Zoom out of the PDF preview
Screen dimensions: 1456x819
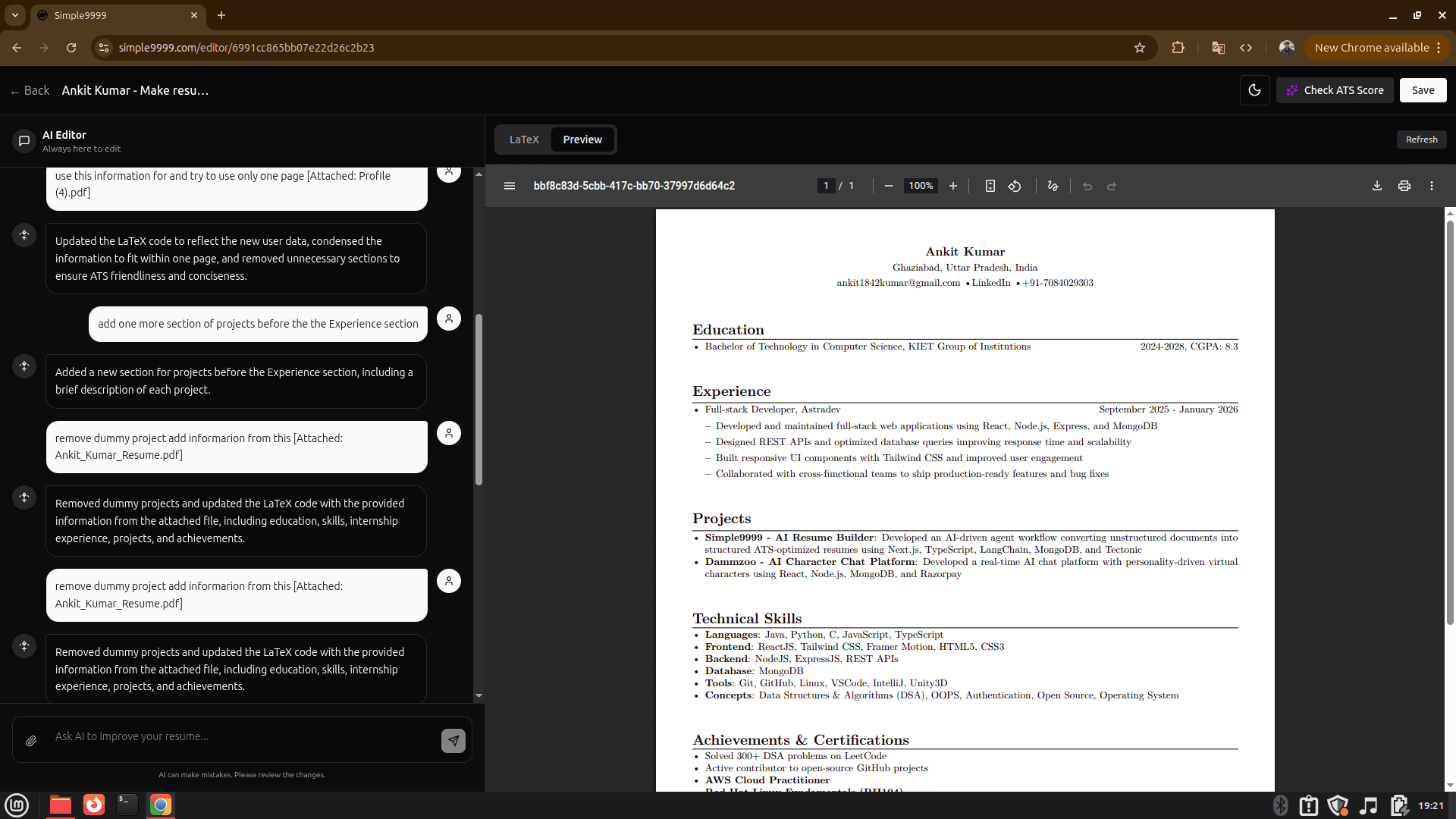point(889,186)
